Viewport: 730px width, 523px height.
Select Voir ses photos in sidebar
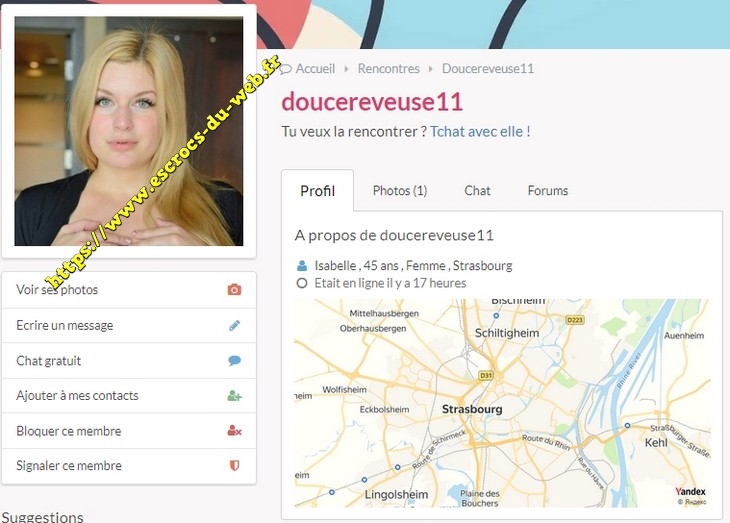[57, 290]
